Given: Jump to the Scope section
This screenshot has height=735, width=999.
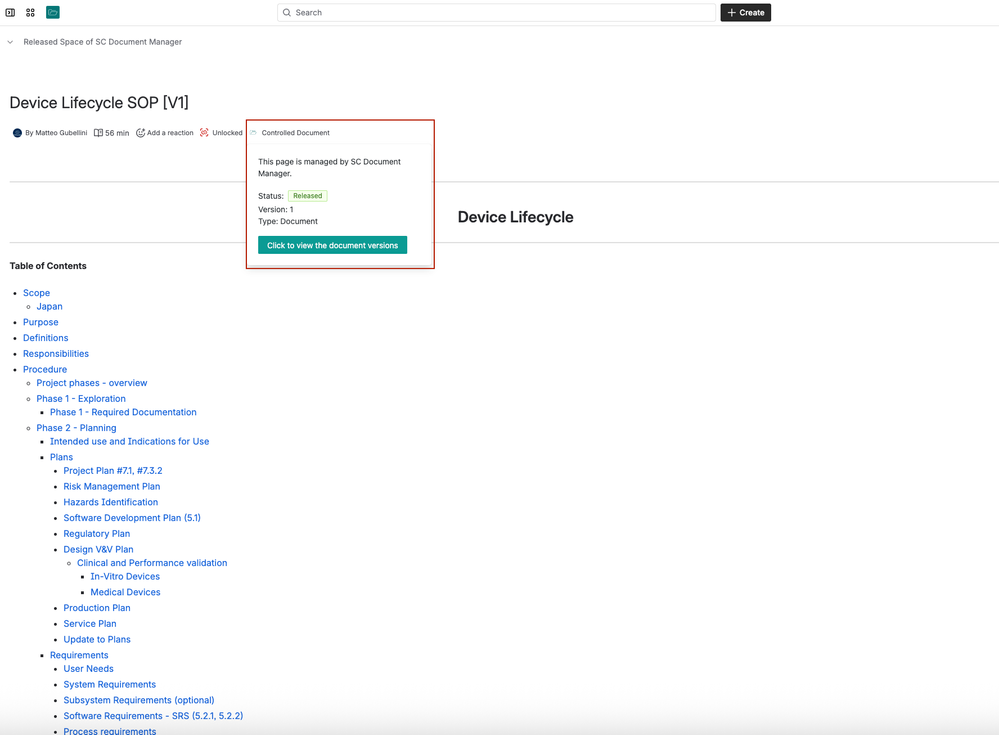Looking at the screenshot, I should point(36,293).
